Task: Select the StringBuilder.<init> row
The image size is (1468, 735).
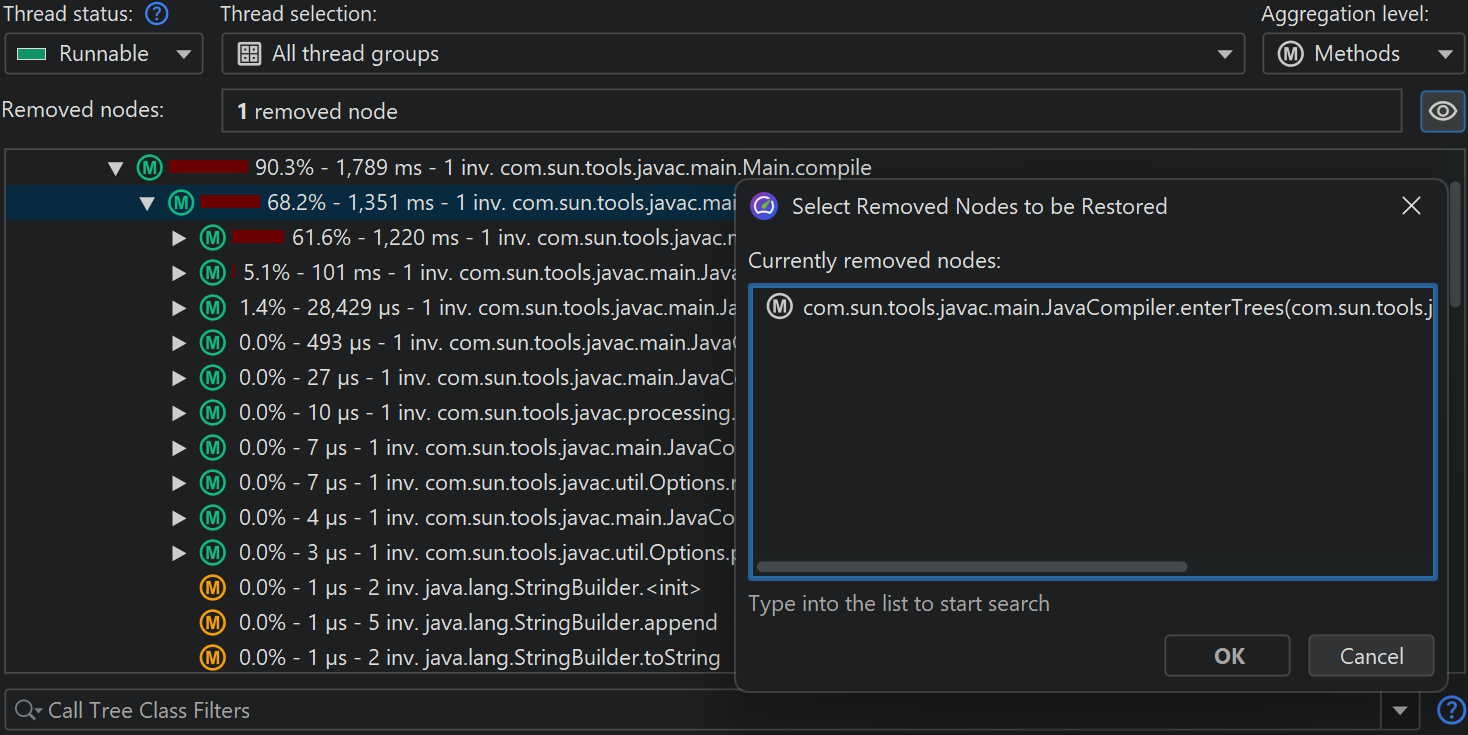Action: point(470,588)
